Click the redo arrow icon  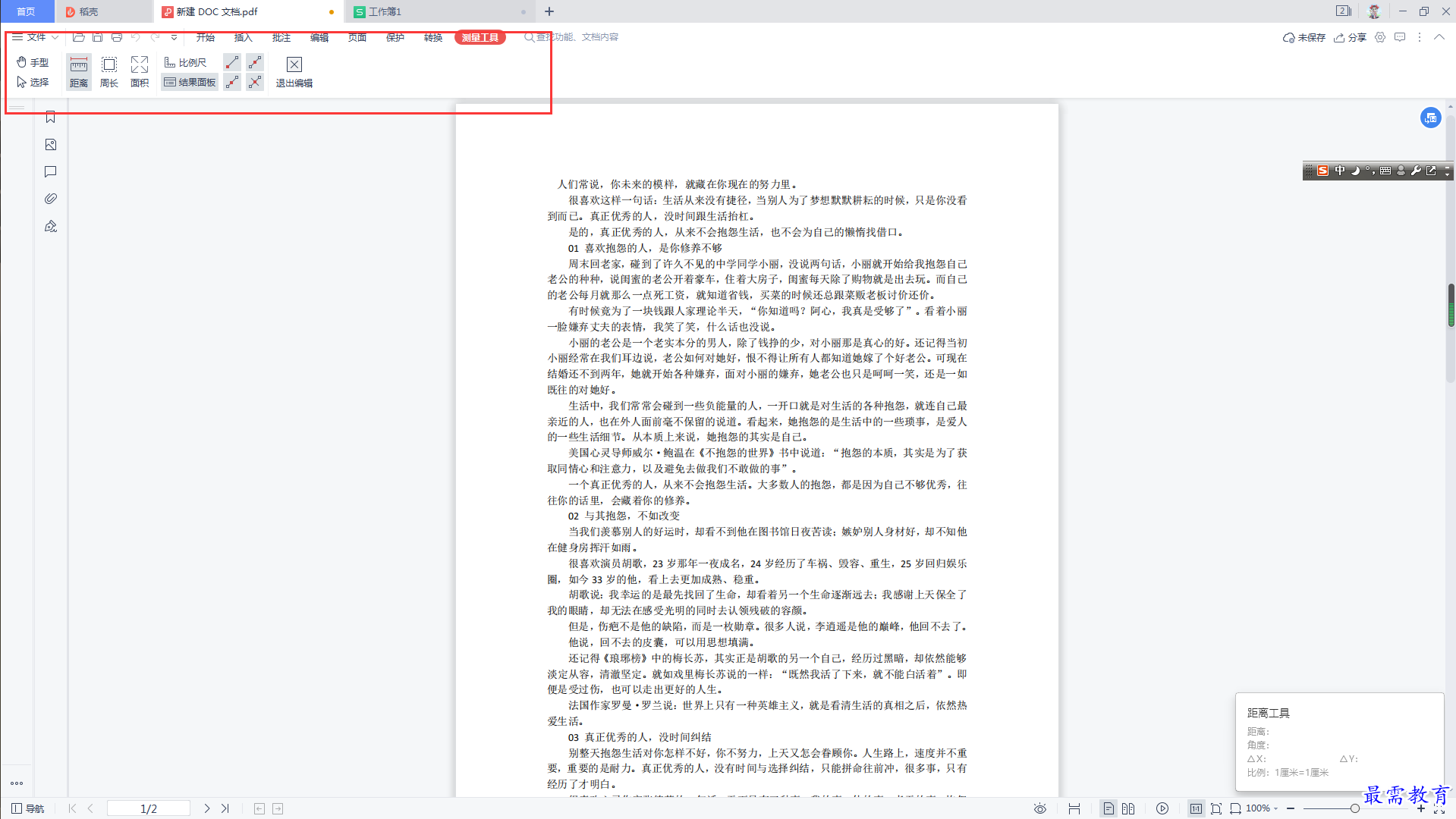156,37
